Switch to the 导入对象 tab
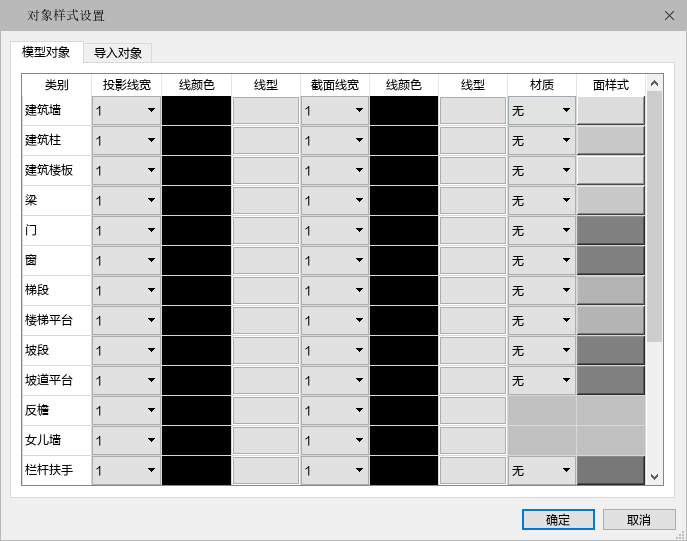Screen dimensions: 687x541 [117, 53]
